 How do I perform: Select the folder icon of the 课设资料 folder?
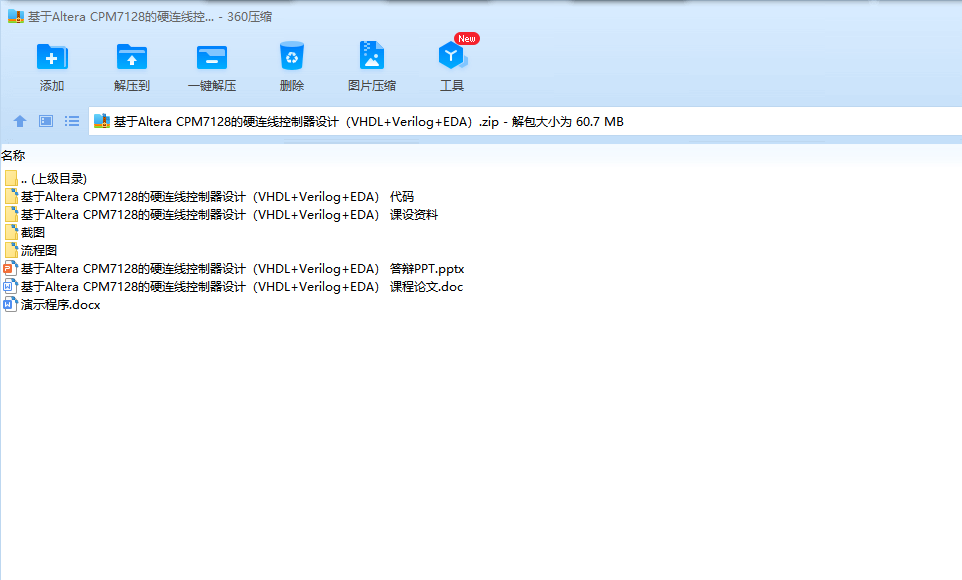click(11, 214)
